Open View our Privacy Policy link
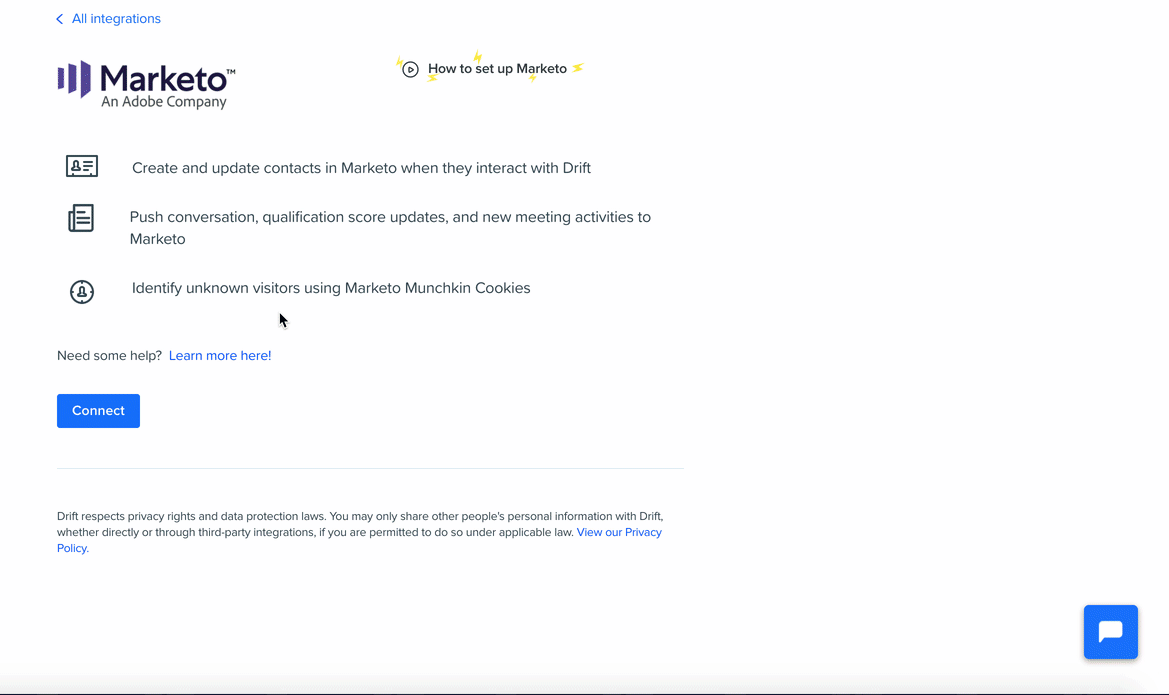1169x695 pixels. click(x=619, y=532)
